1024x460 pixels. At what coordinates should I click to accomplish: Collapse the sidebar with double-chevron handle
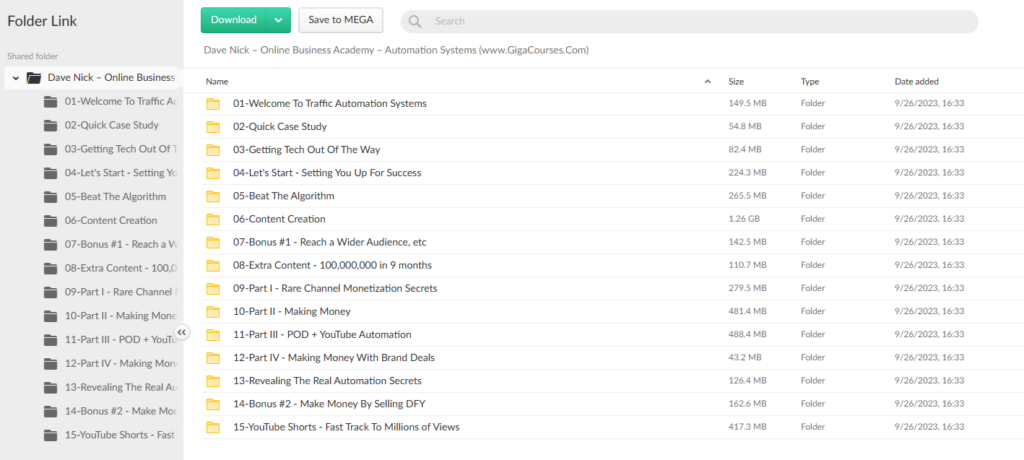click(x=182, y=333)
